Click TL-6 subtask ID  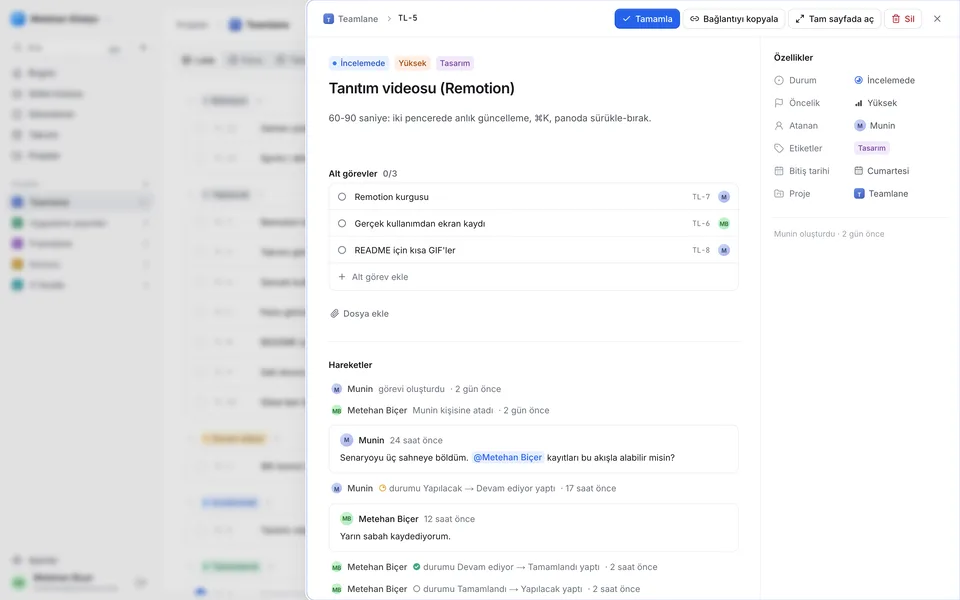point(701,223)
